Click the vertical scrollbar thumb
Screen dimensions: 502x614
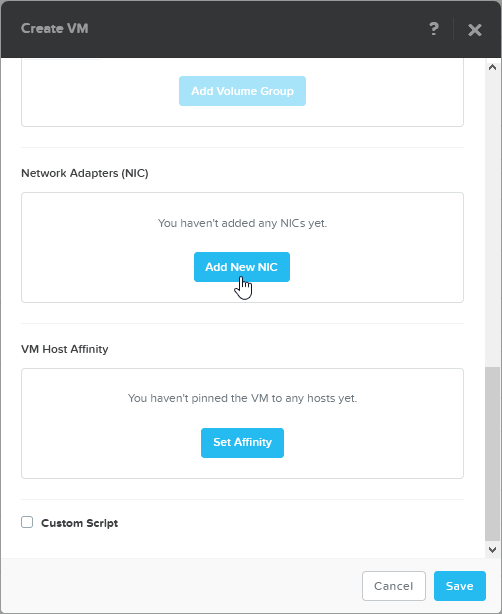point(492,454)
